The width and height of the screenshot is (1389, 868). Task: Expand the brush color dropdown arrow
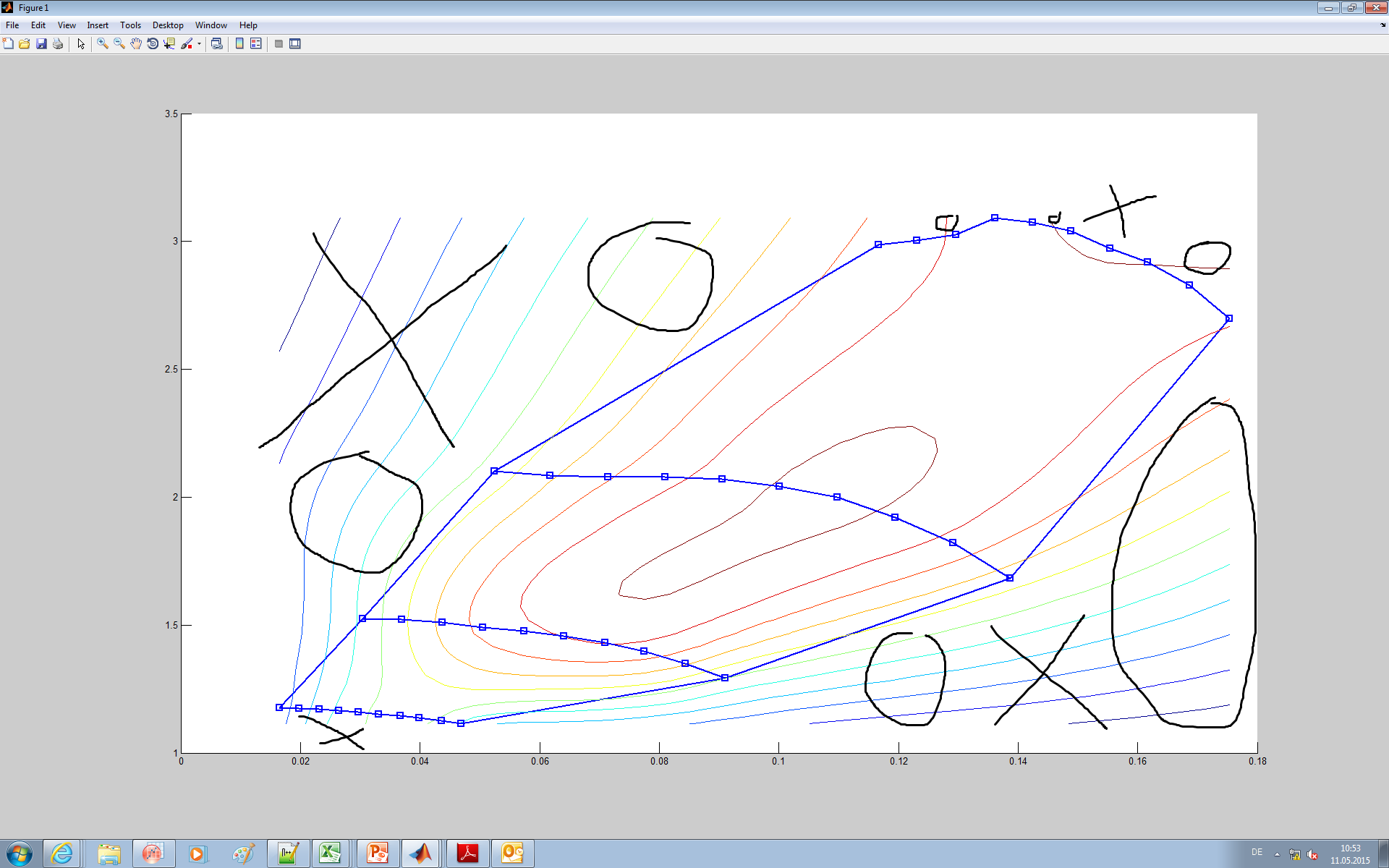tap(199, 44)
